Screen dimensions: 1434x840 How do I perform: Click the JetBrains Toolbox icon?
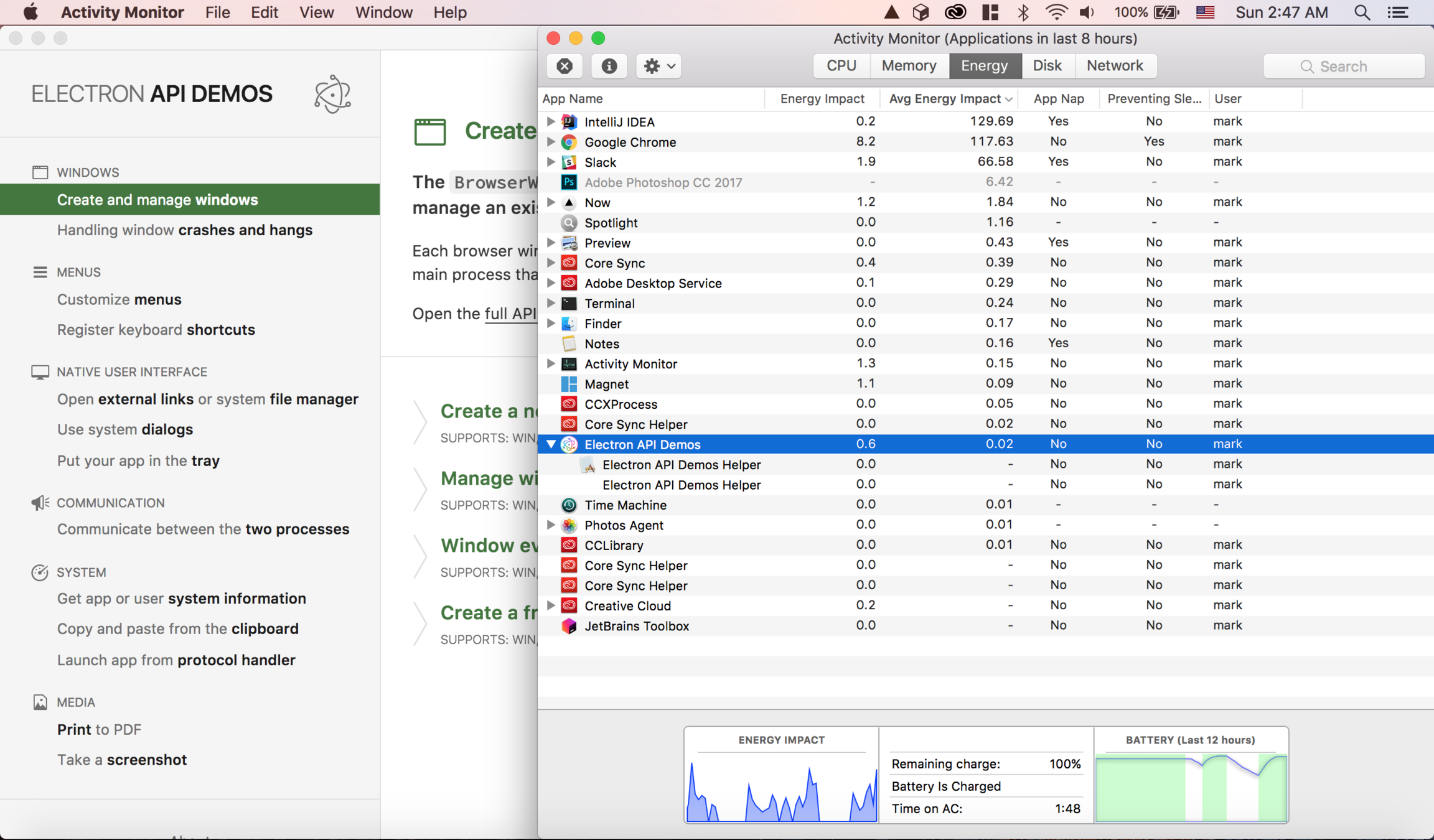point(569,626)
